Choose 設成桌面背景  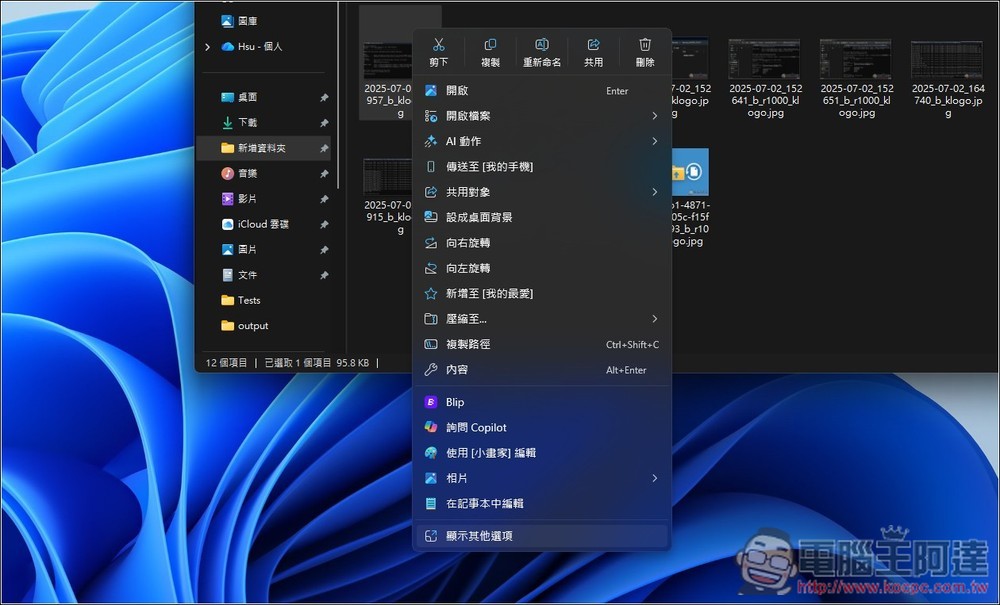click(541, 217)
